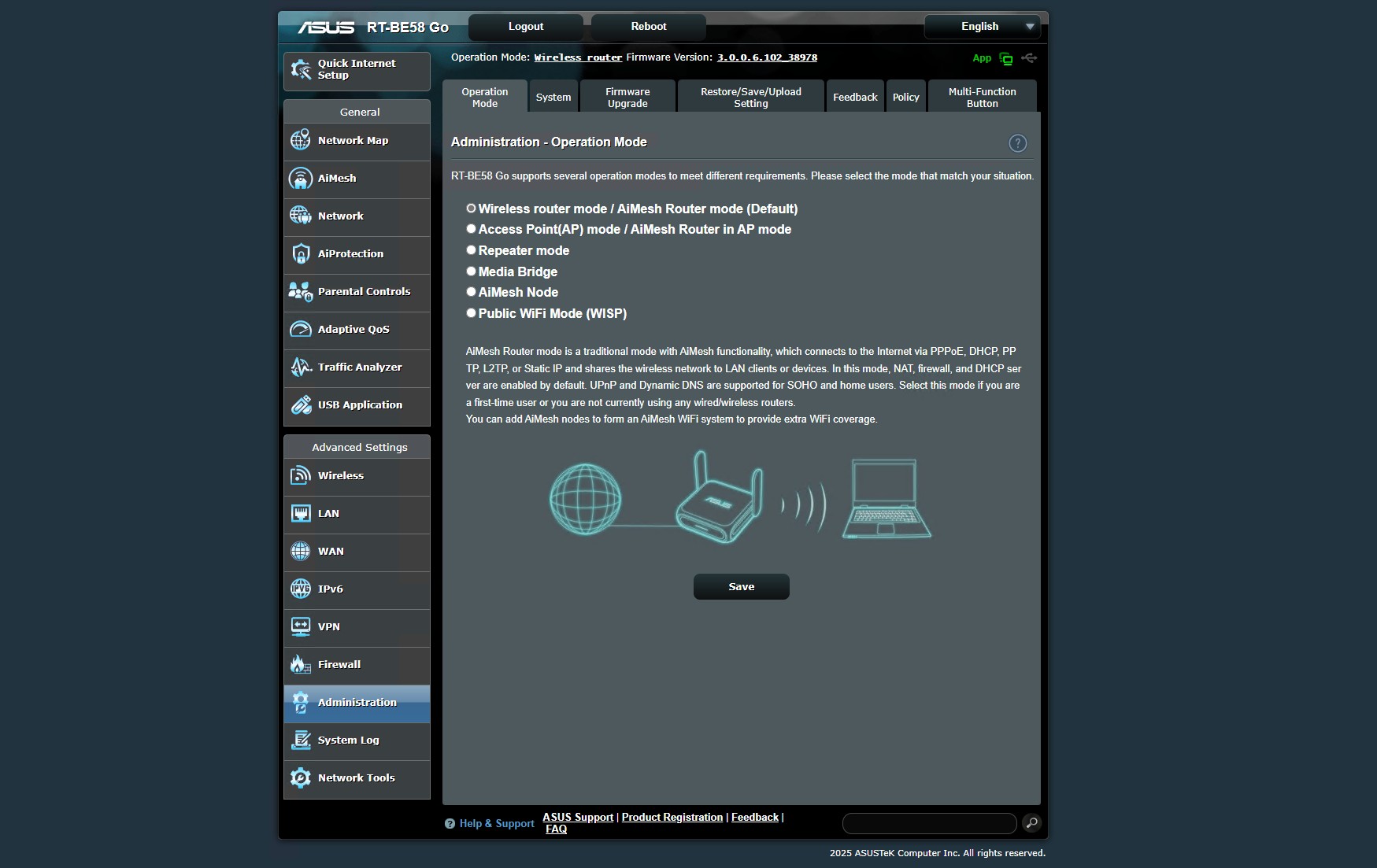Screen dimensions: 1377x868
Task: Click the Network Map globe icon
Action: click(x=301, y=140)
